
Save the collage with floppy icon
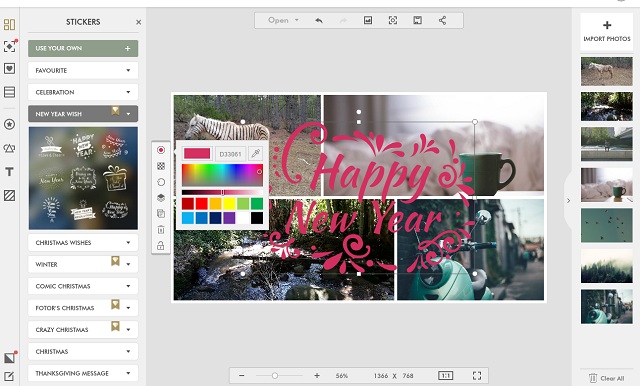pyautogui.click(x=417, y=20)
